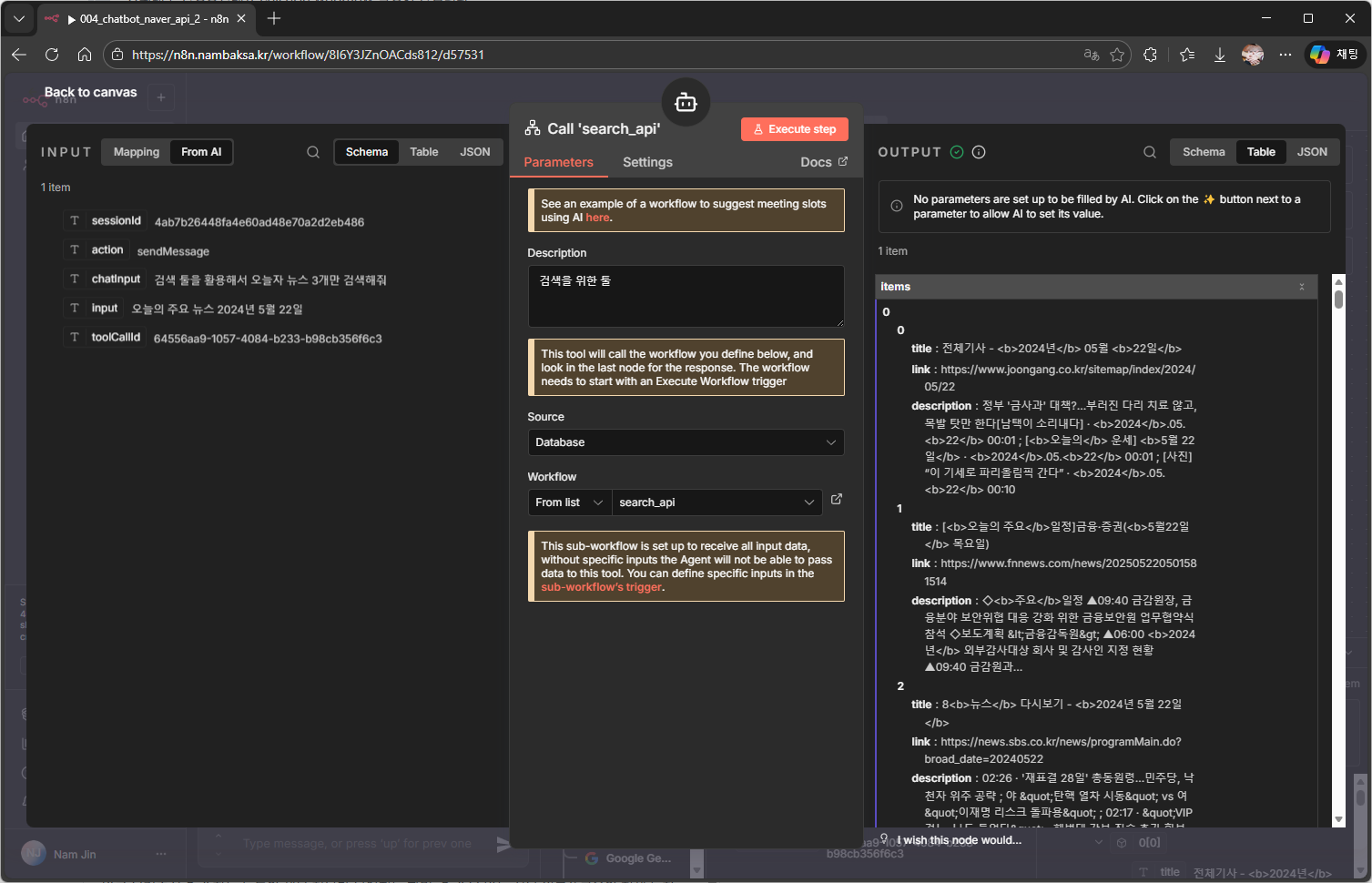Image resolution: width=1372 pixels, height=883 pixels.
Task: Add page to favorites star icon
Action: [x=1117, y=55]
